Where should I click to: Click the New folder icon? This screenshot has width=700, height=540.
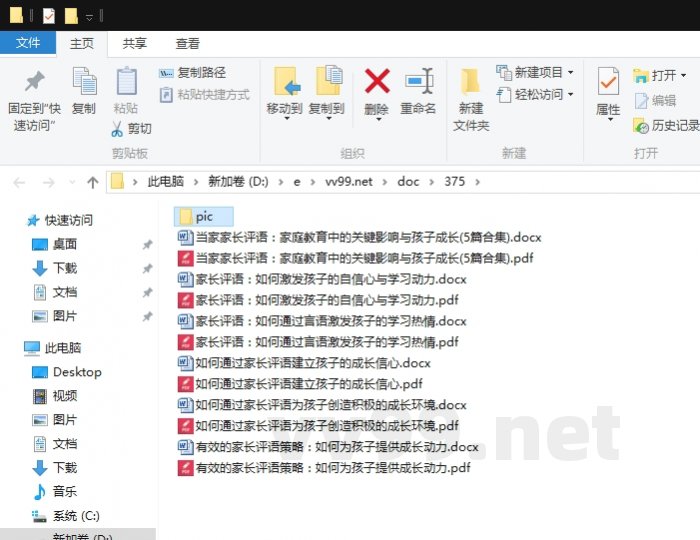click(471, 81)
